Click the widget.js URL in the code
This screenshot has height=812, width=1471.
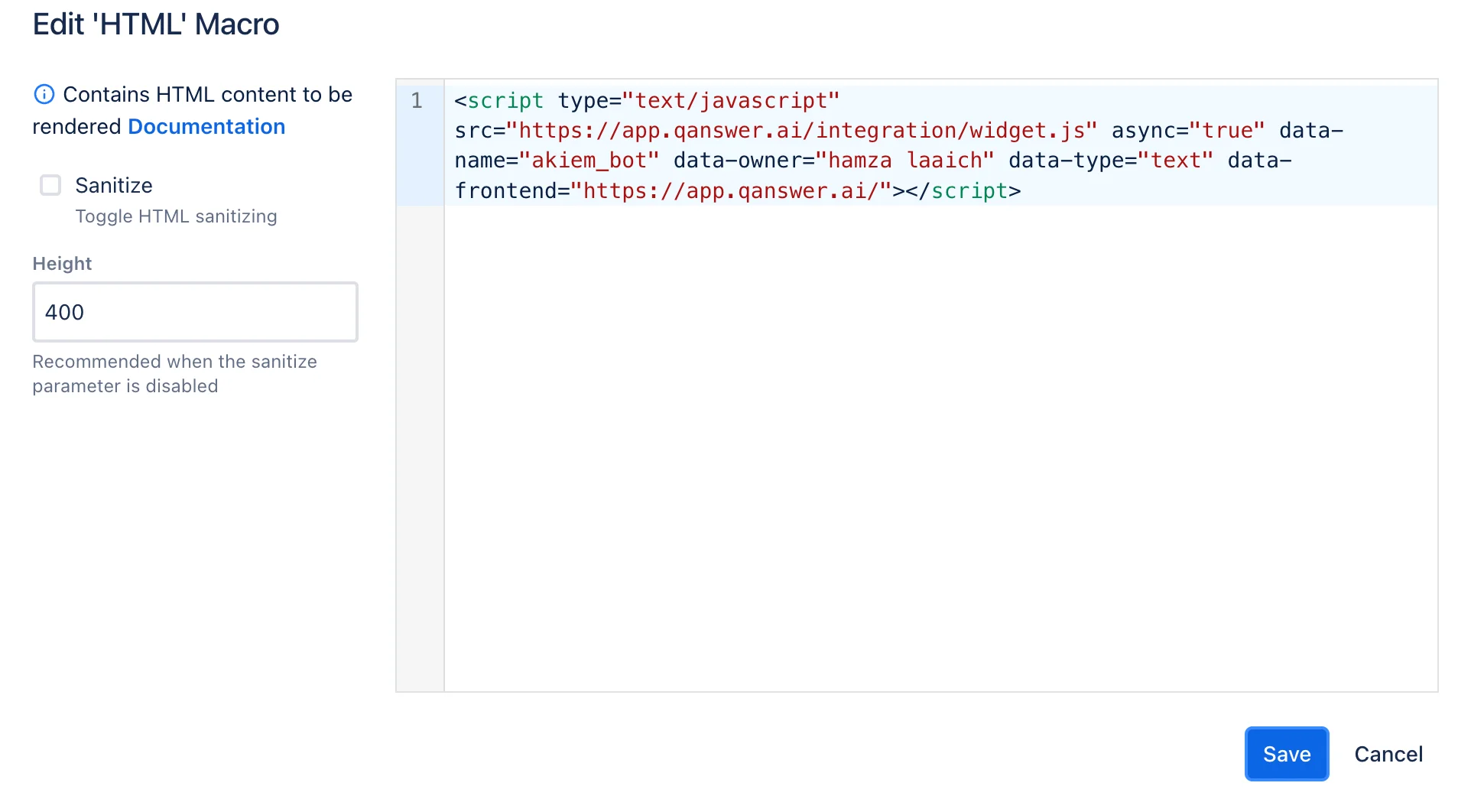(801, 131)
